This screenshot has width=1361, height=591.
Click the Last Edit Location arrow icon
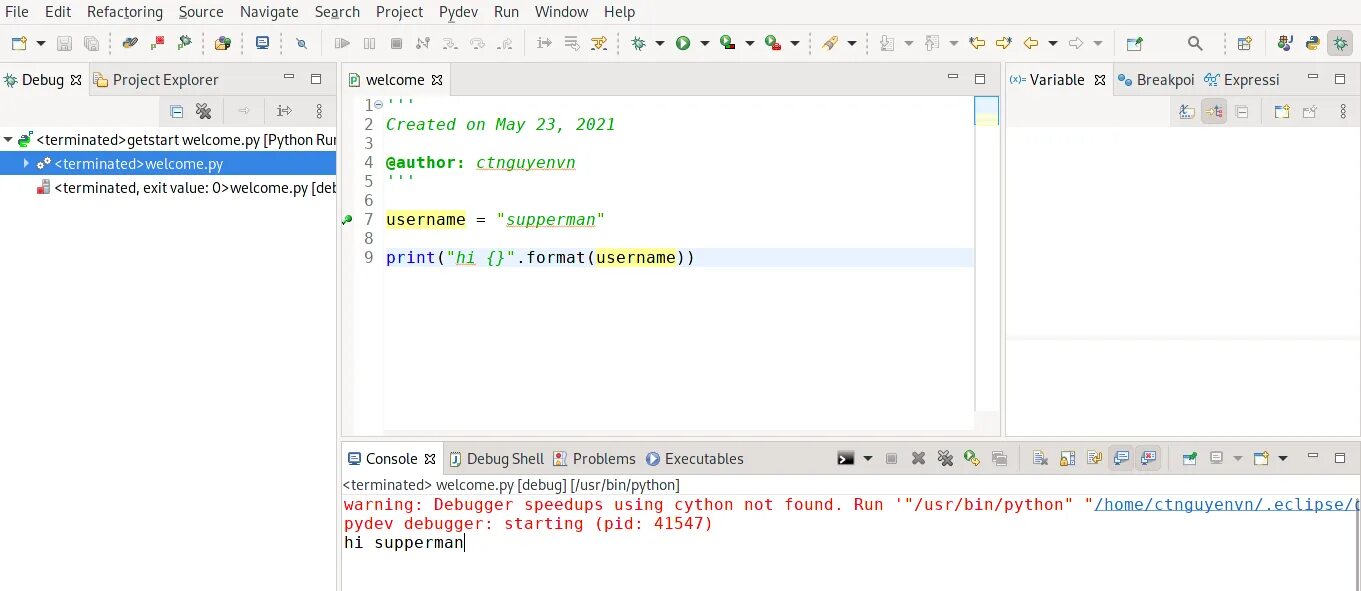(x=977, y=43)
